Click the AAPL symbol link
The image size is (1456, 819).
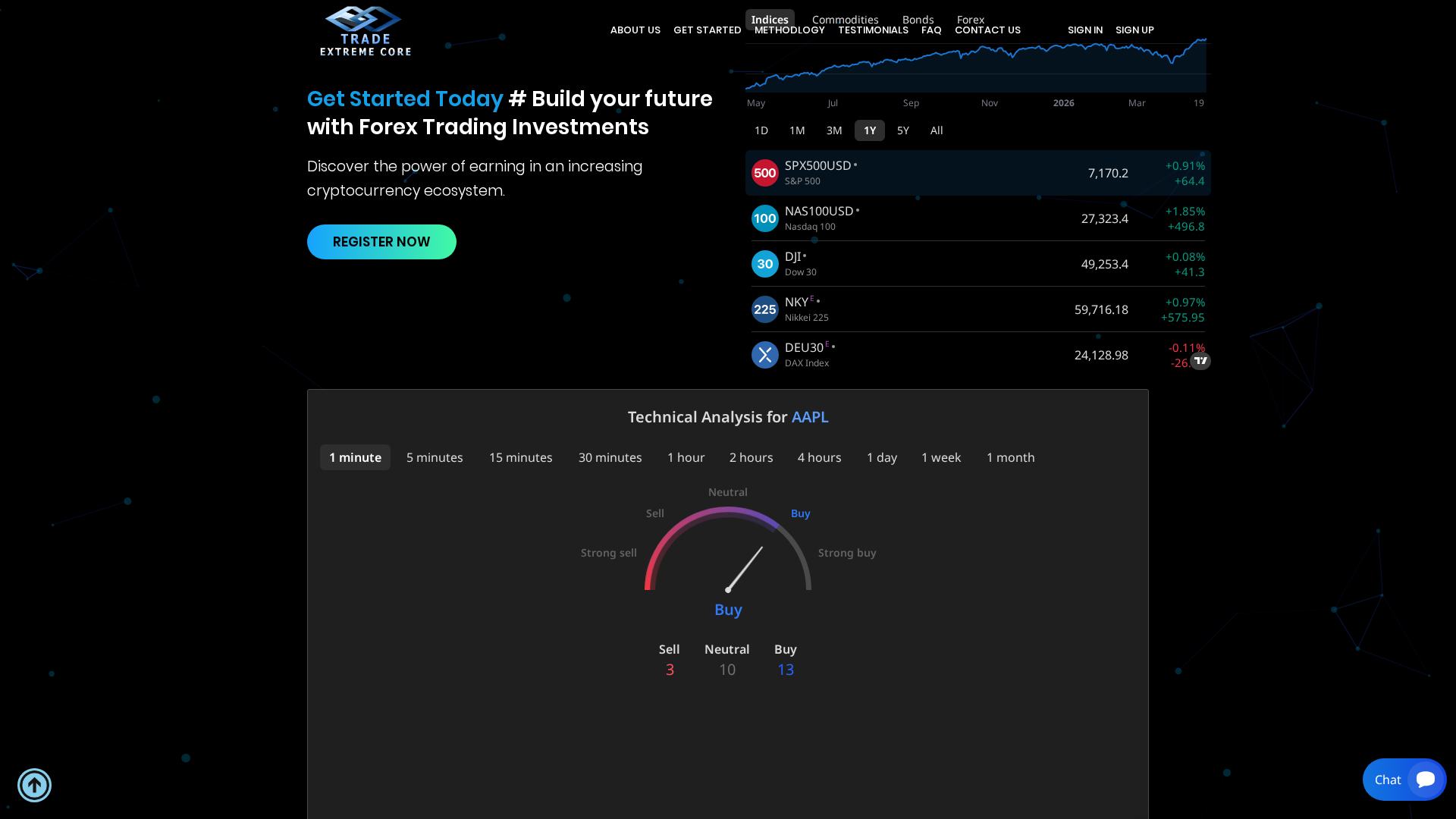tap(810, 417)
